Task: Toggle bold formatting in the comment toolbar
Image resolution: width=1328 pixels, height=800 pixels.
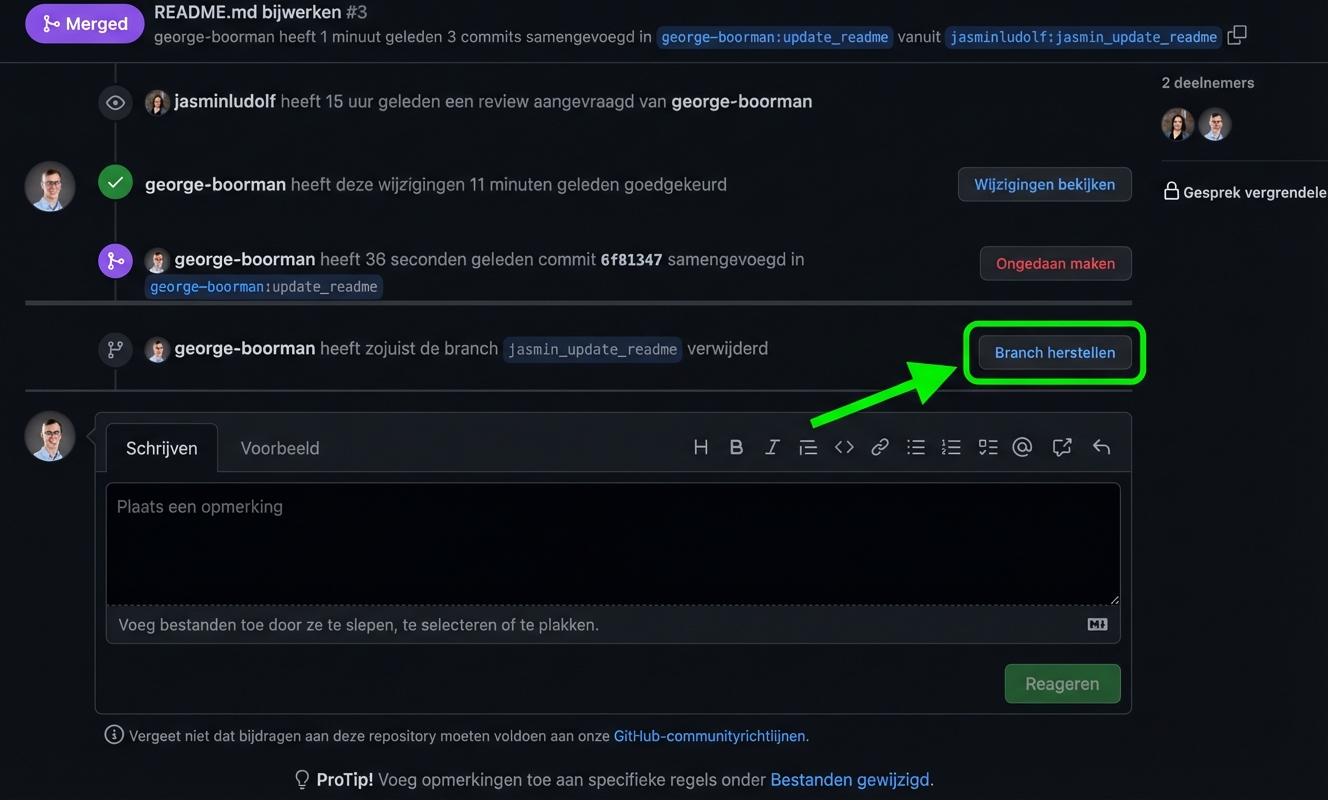Action: click(736, 447)
